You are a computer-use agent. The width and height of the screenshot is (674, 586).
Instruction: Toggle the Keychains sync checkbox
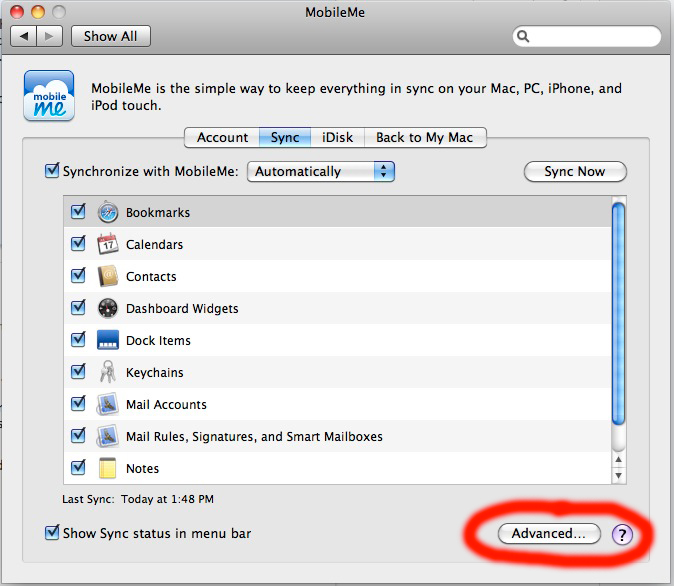(x=78, y=371)
